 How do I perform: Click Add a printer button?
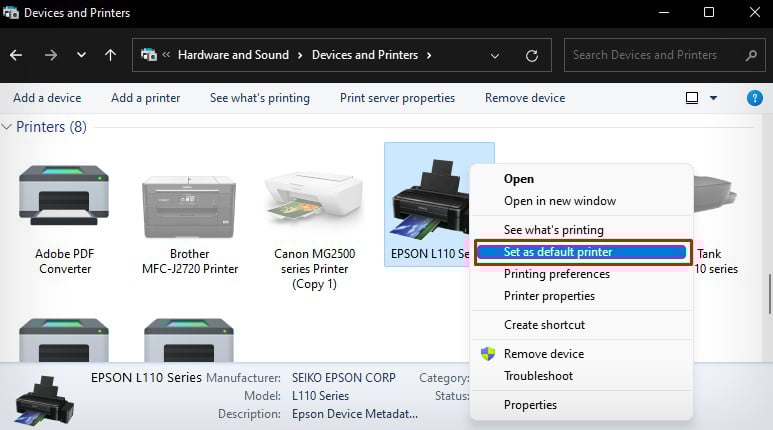(145, 98)
